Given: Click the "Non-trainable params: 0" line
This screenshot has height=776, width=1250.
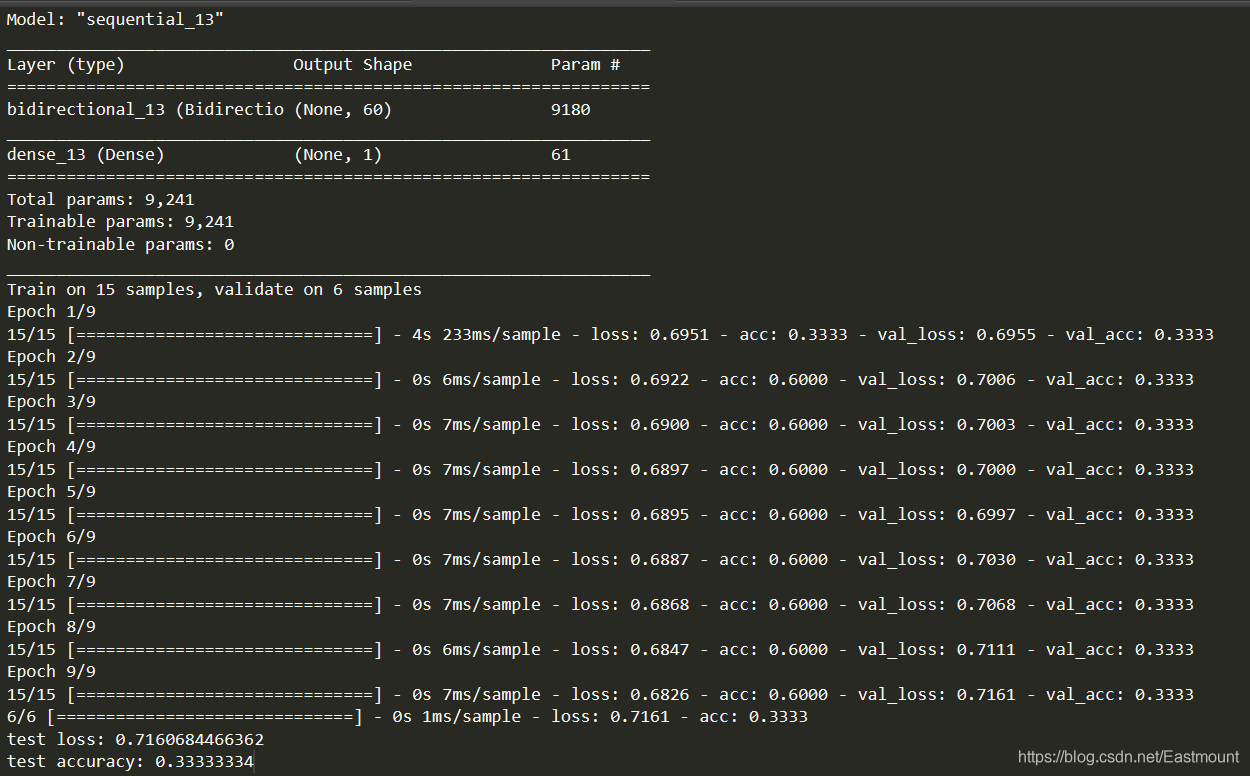Looking at the screenshot, I should click(120, 245).
